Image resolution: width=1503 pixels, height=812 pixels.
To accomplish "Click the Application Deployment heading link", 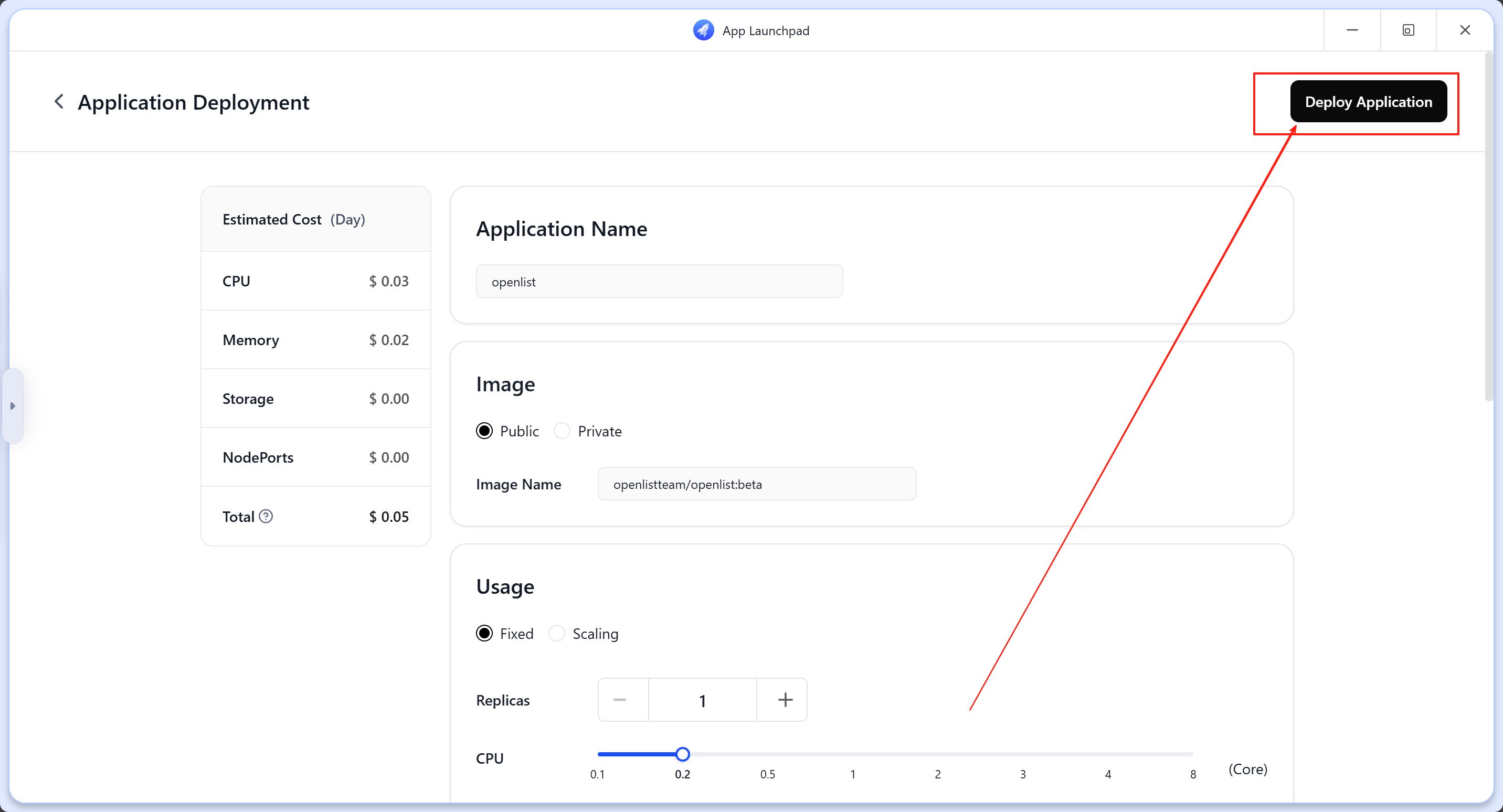I will [x=193, y=102].
